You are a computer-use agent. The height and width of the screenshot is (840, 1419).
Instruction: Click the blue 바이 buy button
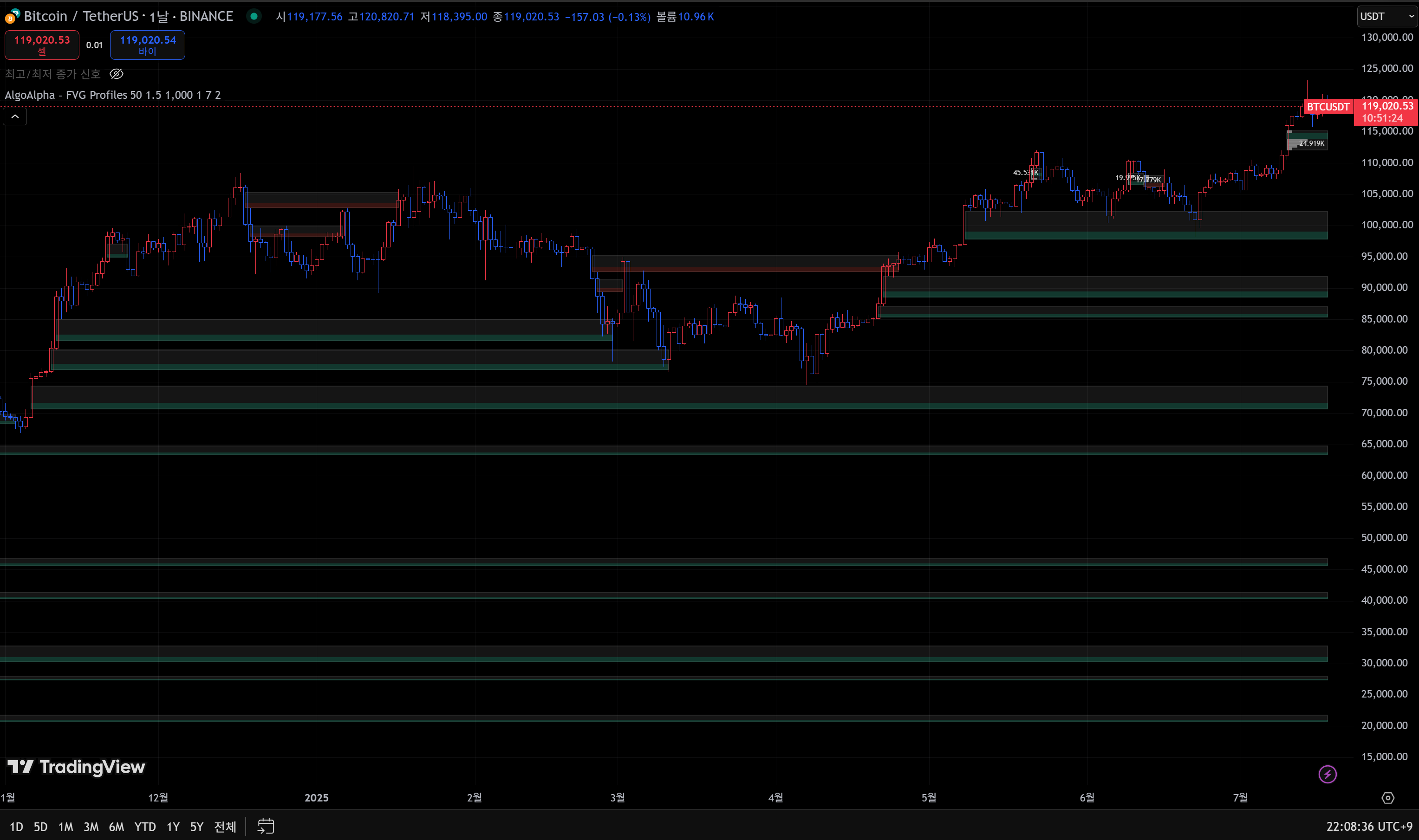click(x=147, y=45)
